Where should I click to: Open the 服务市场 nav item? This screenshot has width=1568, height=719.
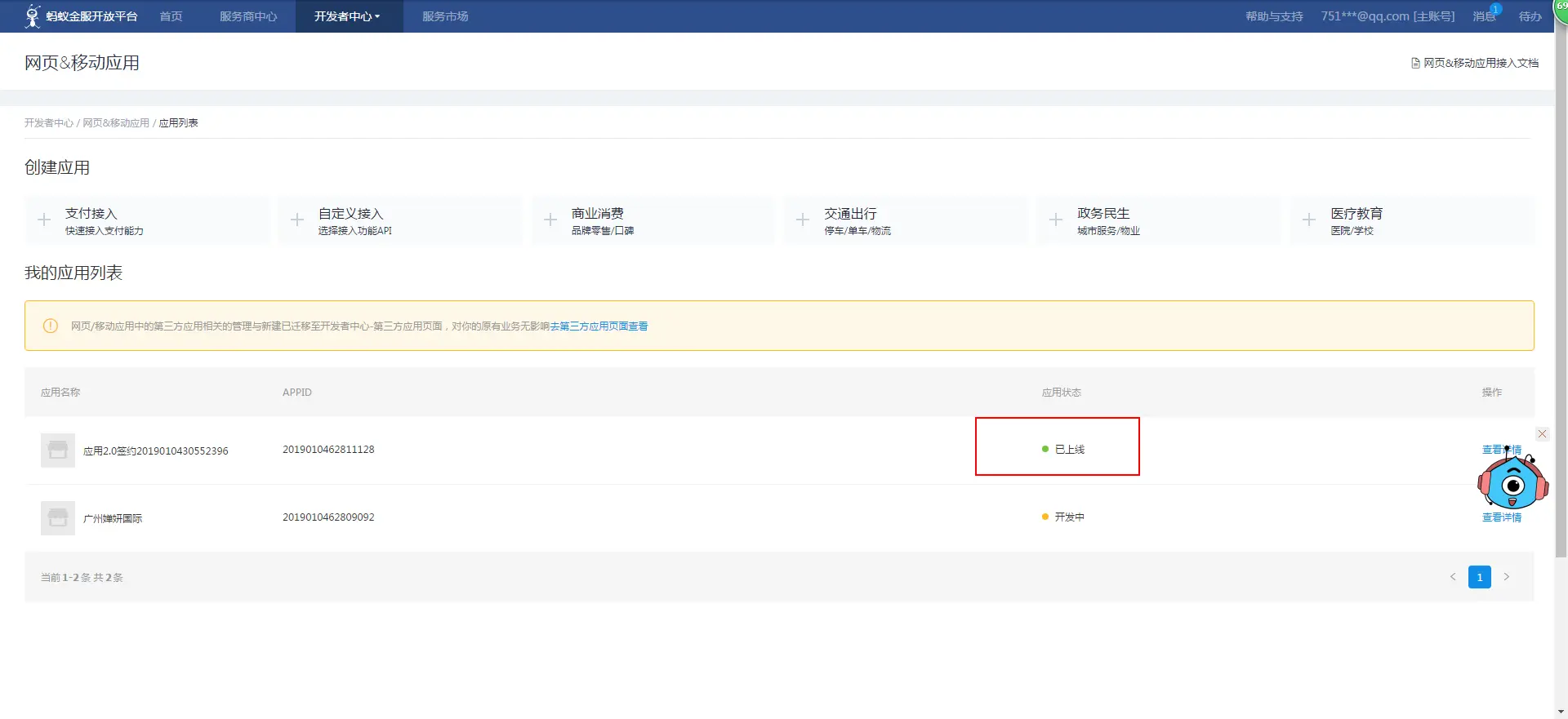pos(445,16)
